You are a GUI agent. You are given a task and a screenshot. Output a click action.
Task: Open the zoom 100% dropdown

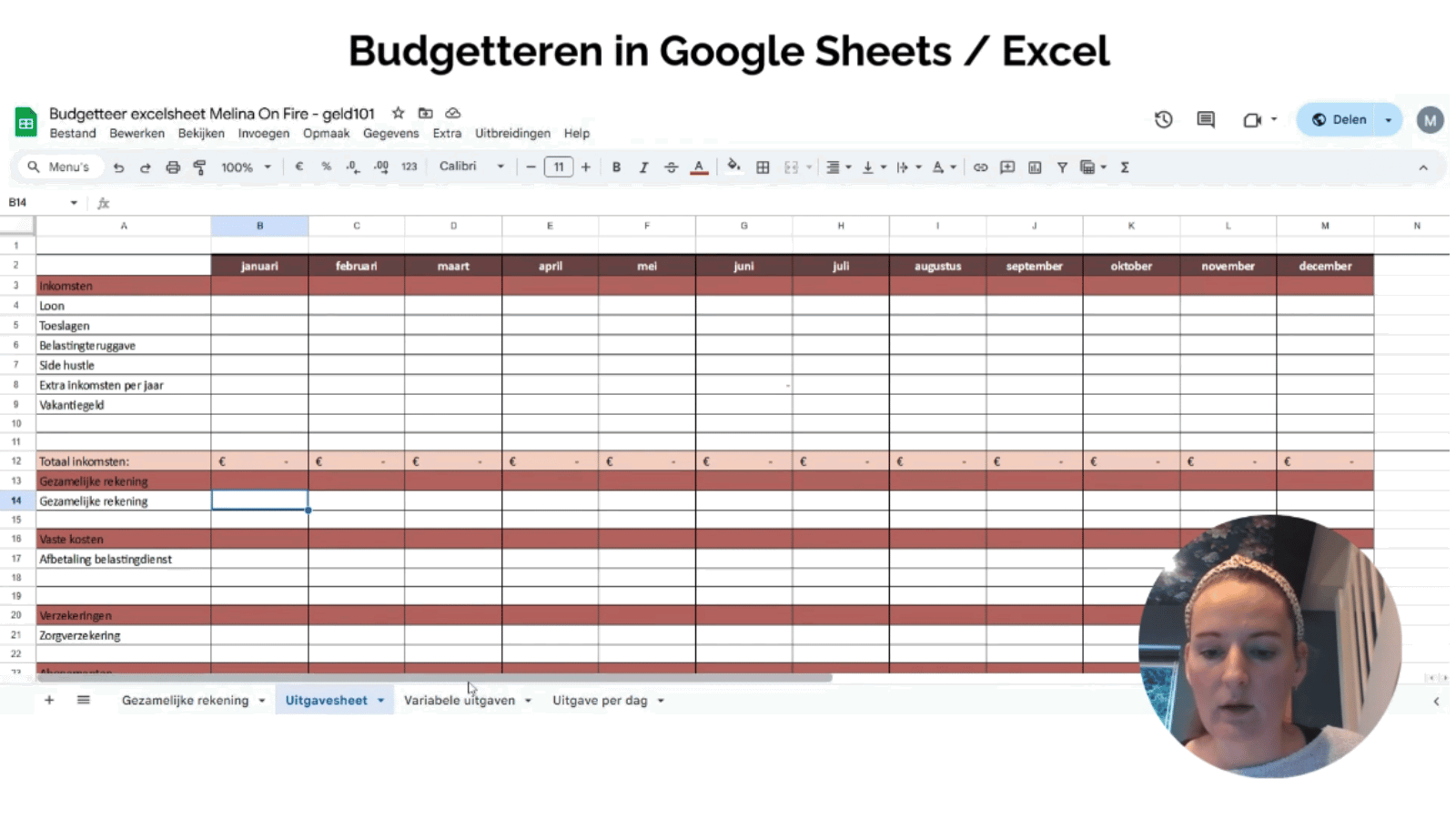[246, 167]
